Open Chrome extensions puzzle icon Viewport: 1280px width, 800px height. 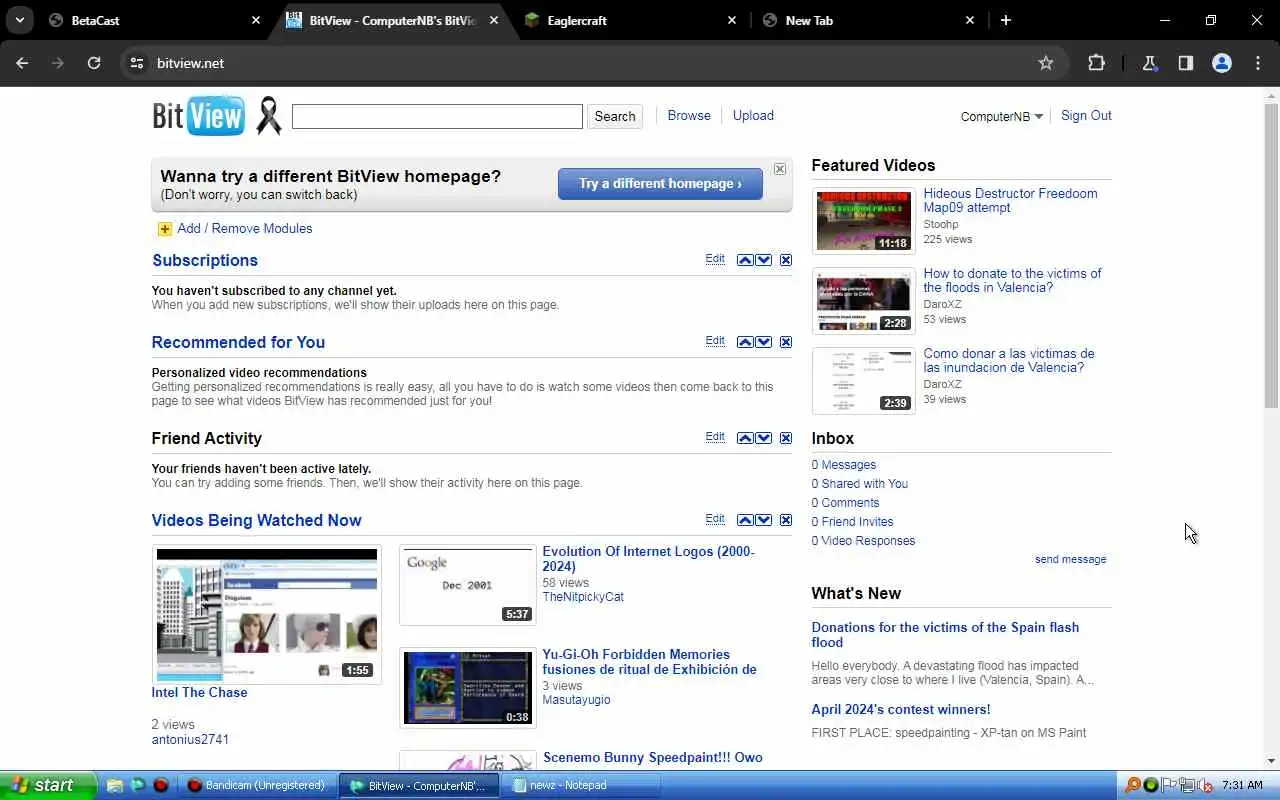pos(1096,63)
